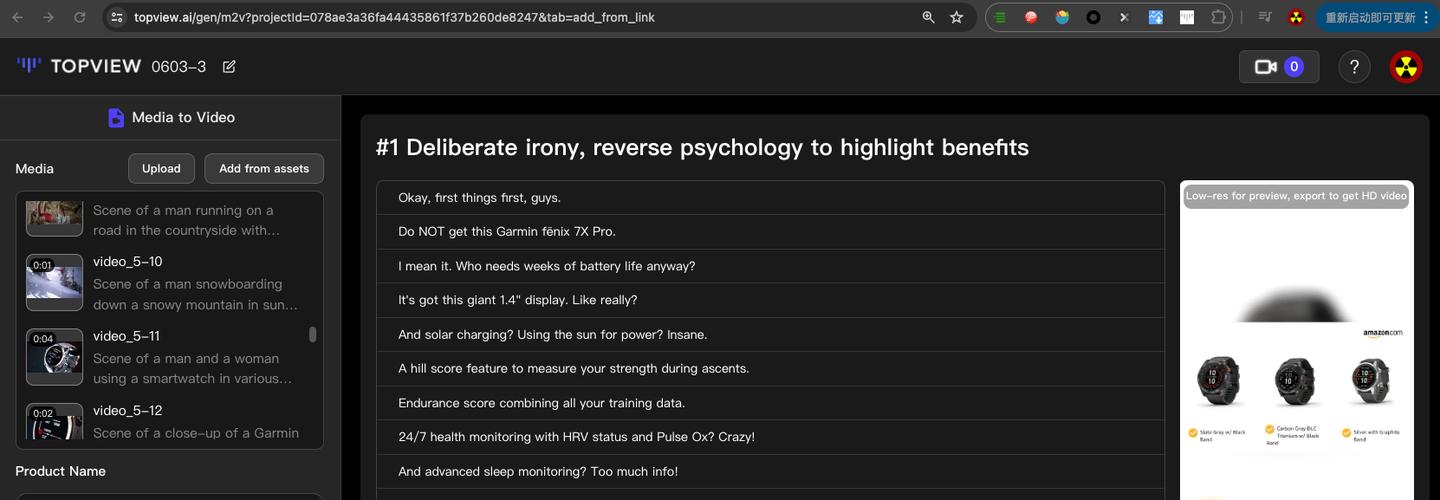Click Carbon Gray DLC watch in preview

pos(1295,381)
